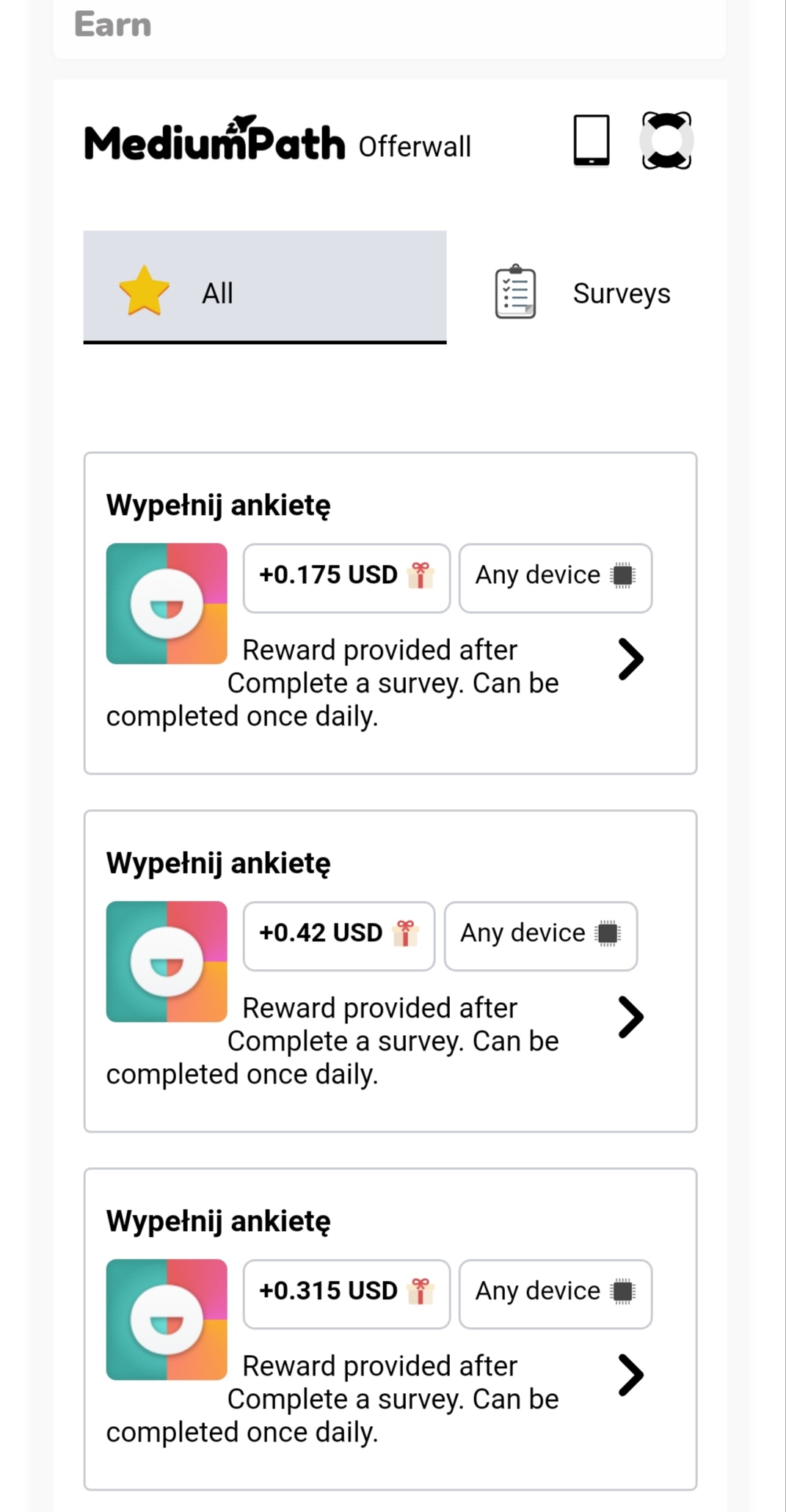Switch to the Surveys tab
Image resolution: width=786 pixels, height=1512 pixels.
click(x=583, y=293)
